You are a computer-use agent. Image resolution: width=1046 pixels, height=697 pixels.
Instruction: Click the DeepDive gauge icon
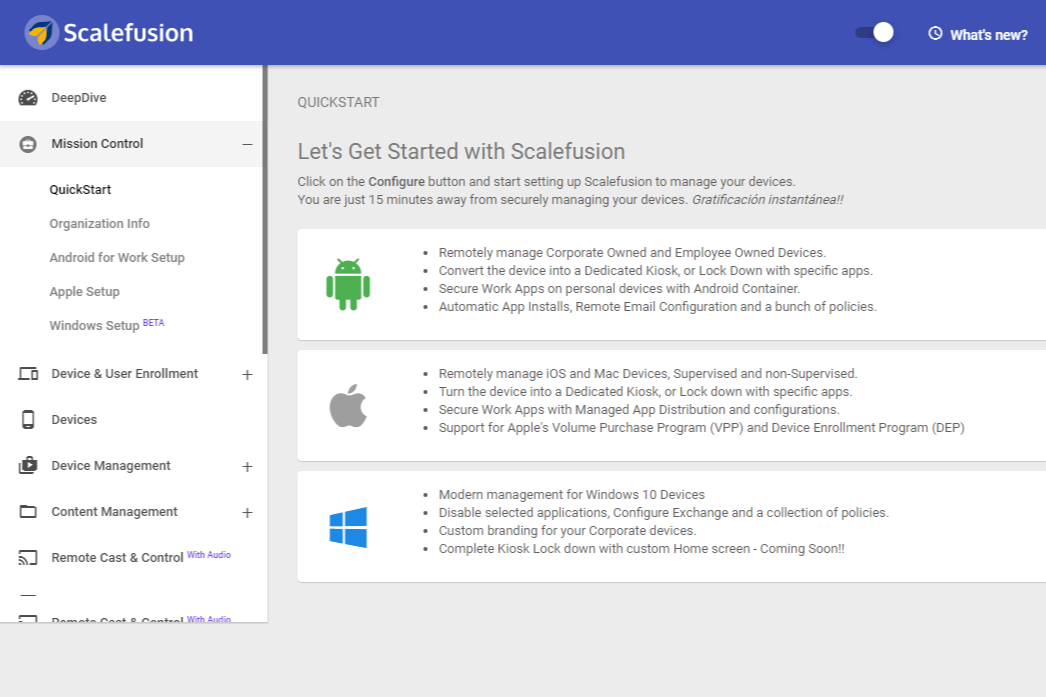pos(28,98)
